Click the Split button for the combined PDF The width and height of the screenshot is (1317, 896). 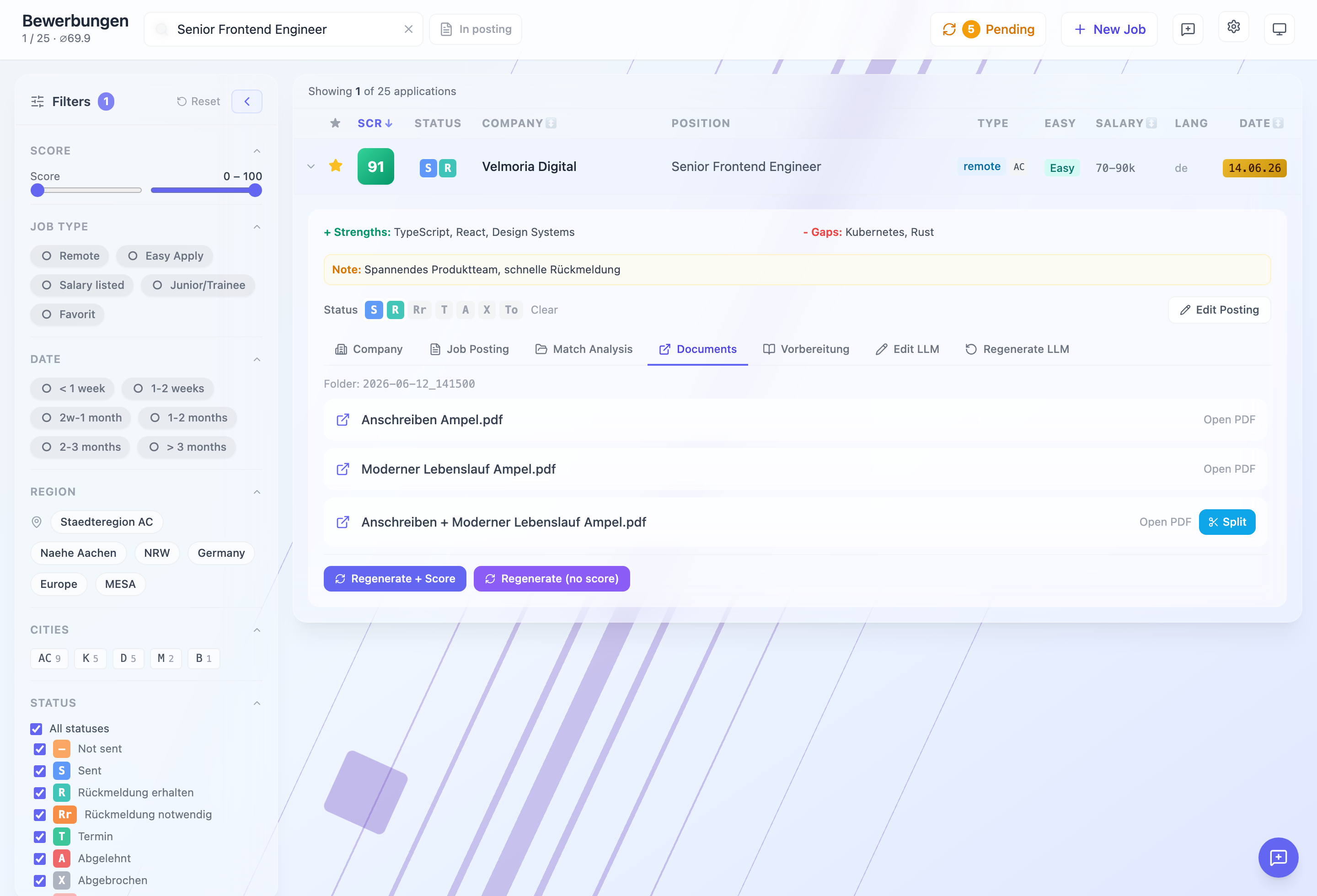coord(1227,522)
